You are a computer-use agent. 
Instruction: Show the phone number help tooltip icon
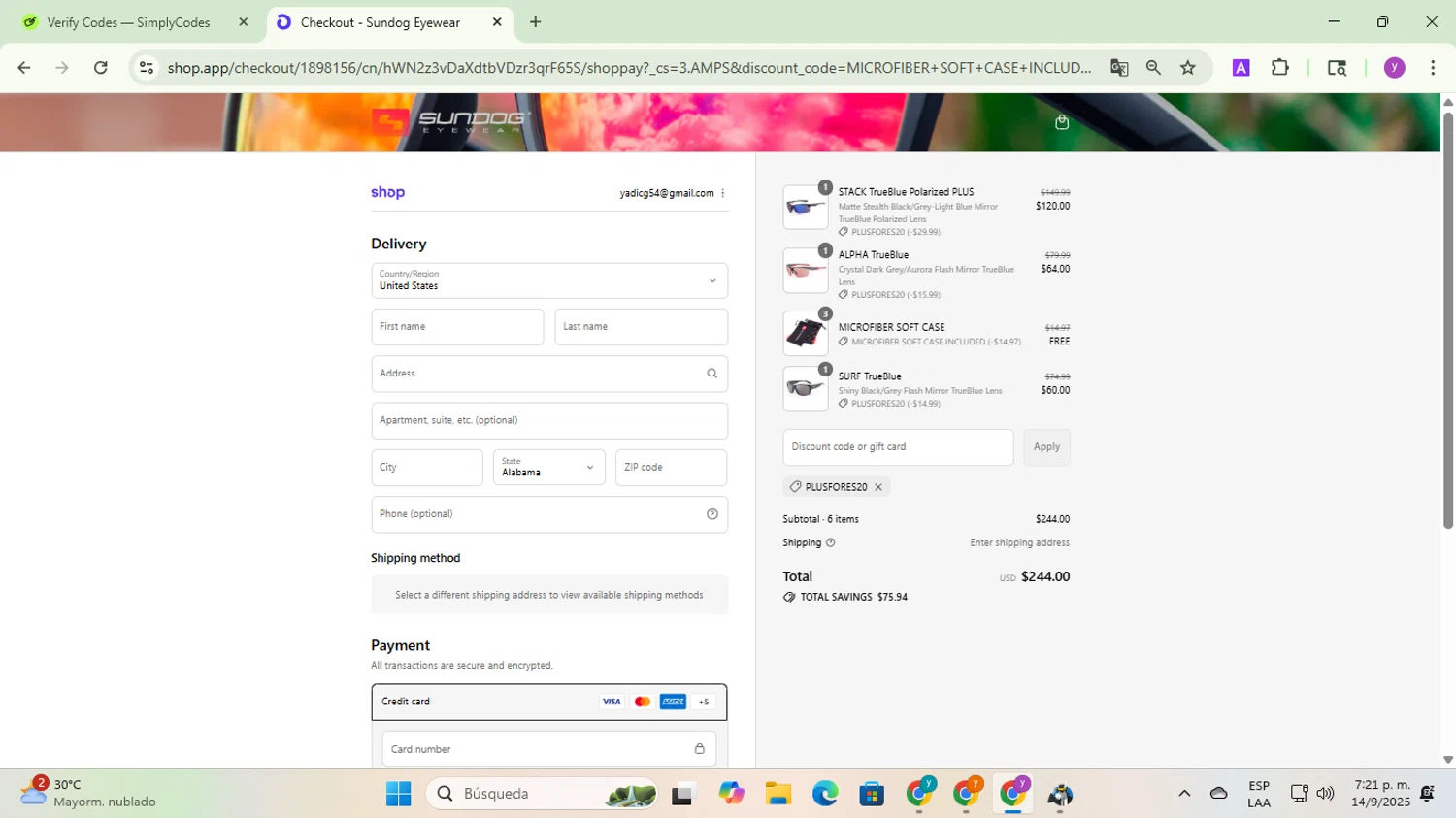(x=711, y=514)
